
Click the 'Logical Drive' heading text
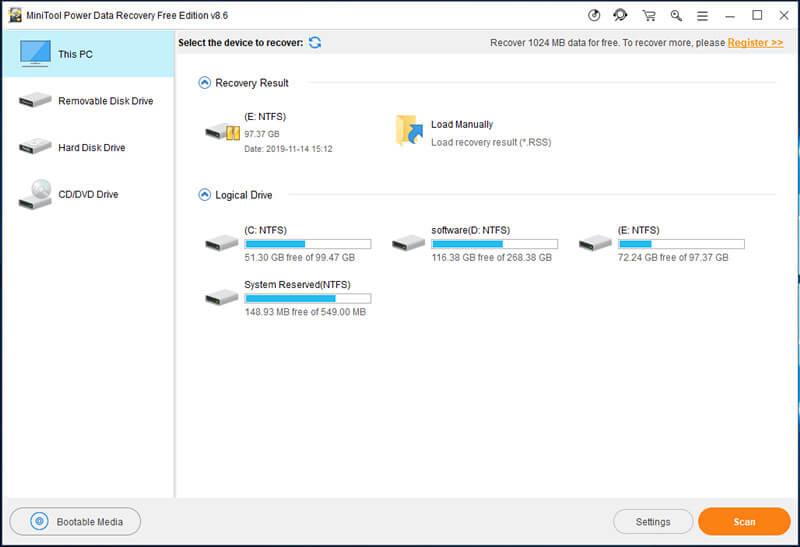point(243,195)
